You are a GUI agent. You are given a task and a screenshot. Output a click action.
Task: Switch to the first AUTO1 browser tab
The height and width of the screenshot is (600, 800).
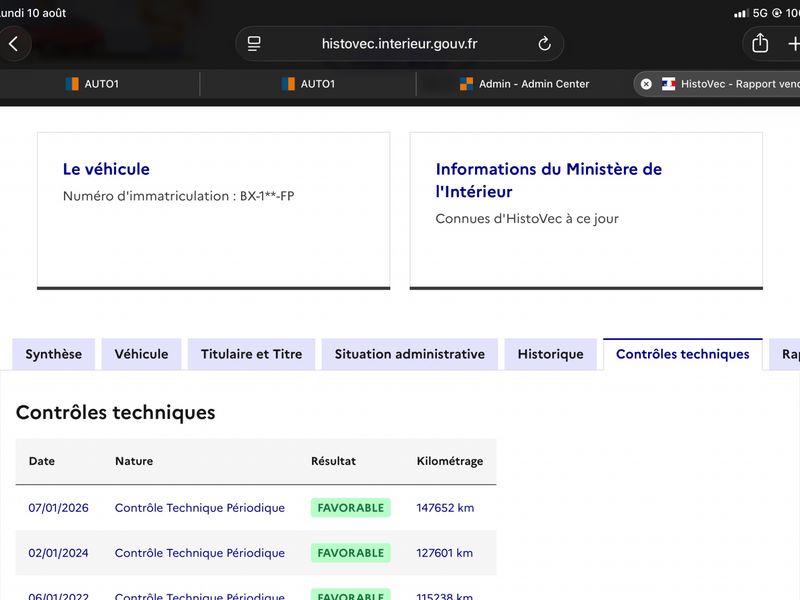point(92,84)
